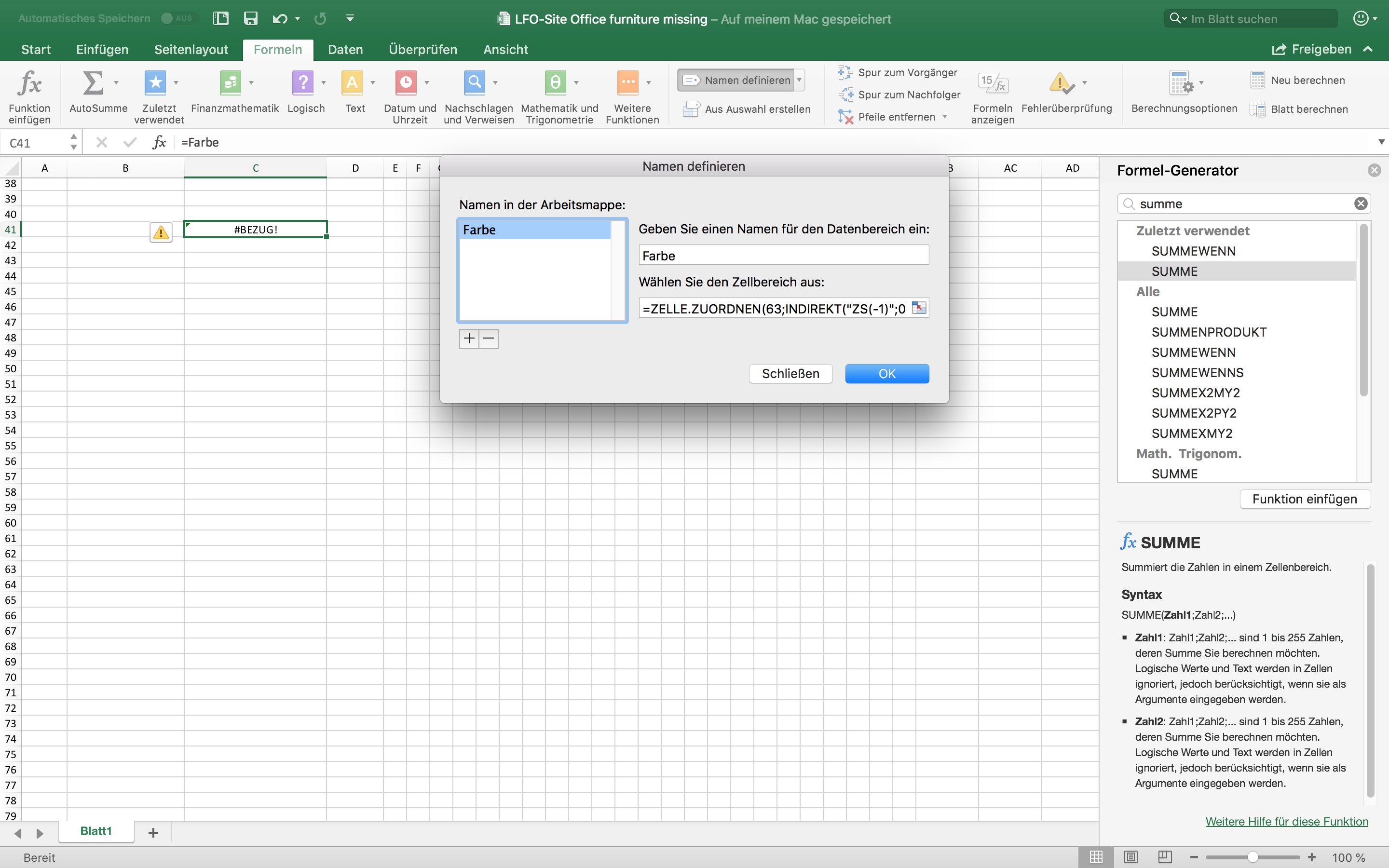Click the cell error warning icon
The width and height of the screenshot is (1389, 868).
pyautogui.click(x=161, y=232)
